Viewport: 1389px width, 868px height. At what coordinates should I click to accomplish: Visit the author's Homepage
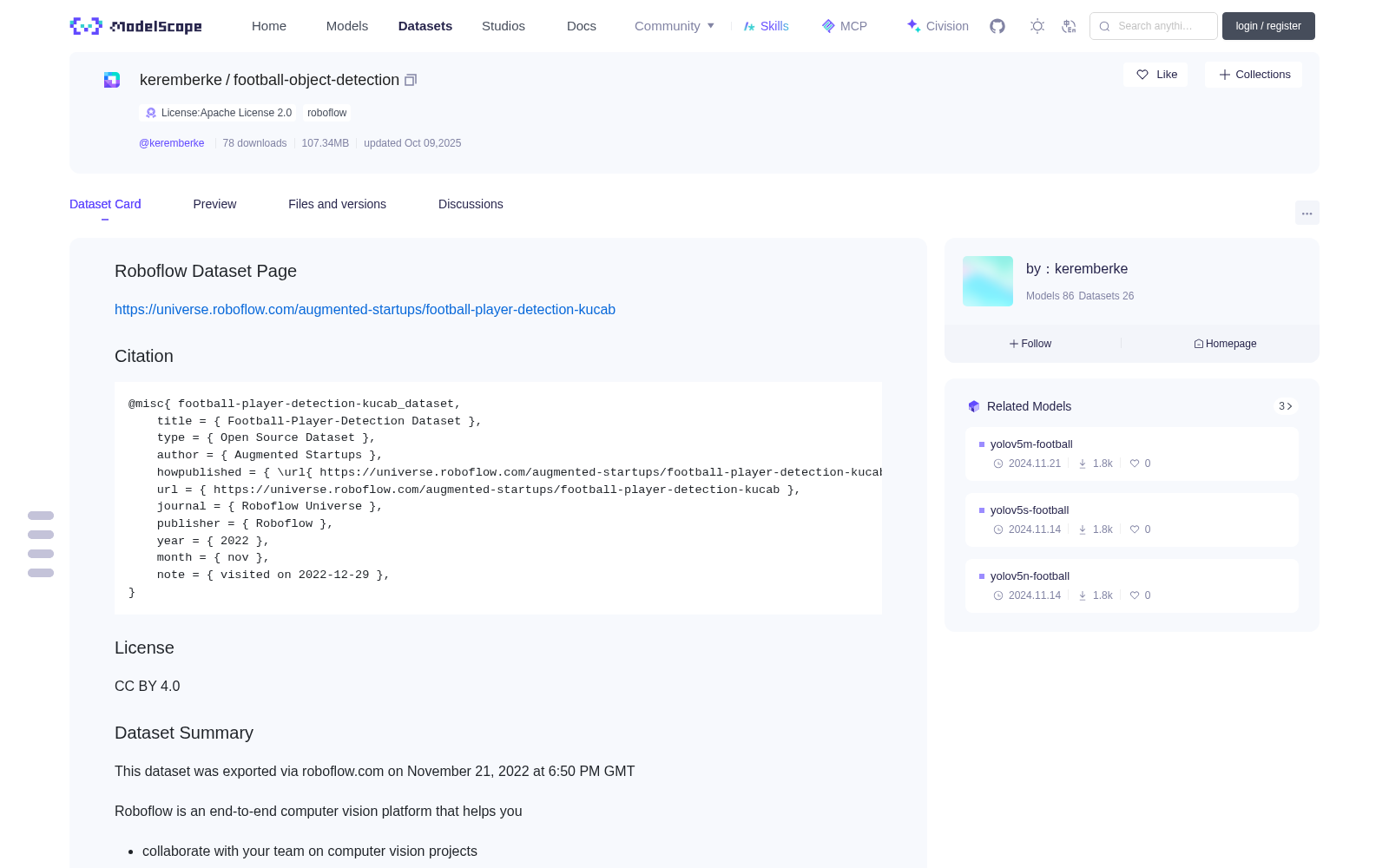[x=1225, y=344]
